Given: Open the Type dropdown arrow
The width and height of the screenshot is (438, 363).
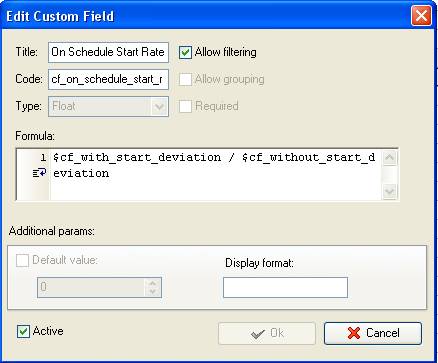Looking at the screenshot, I should pos(159,107).
